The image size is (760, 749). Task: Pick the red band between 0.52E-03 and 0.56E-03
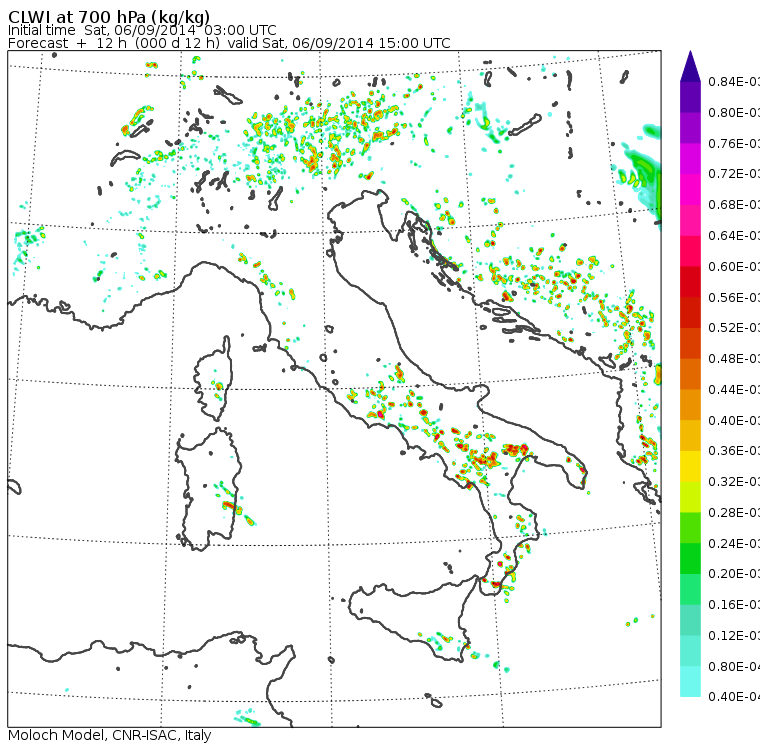click(690, 313)
